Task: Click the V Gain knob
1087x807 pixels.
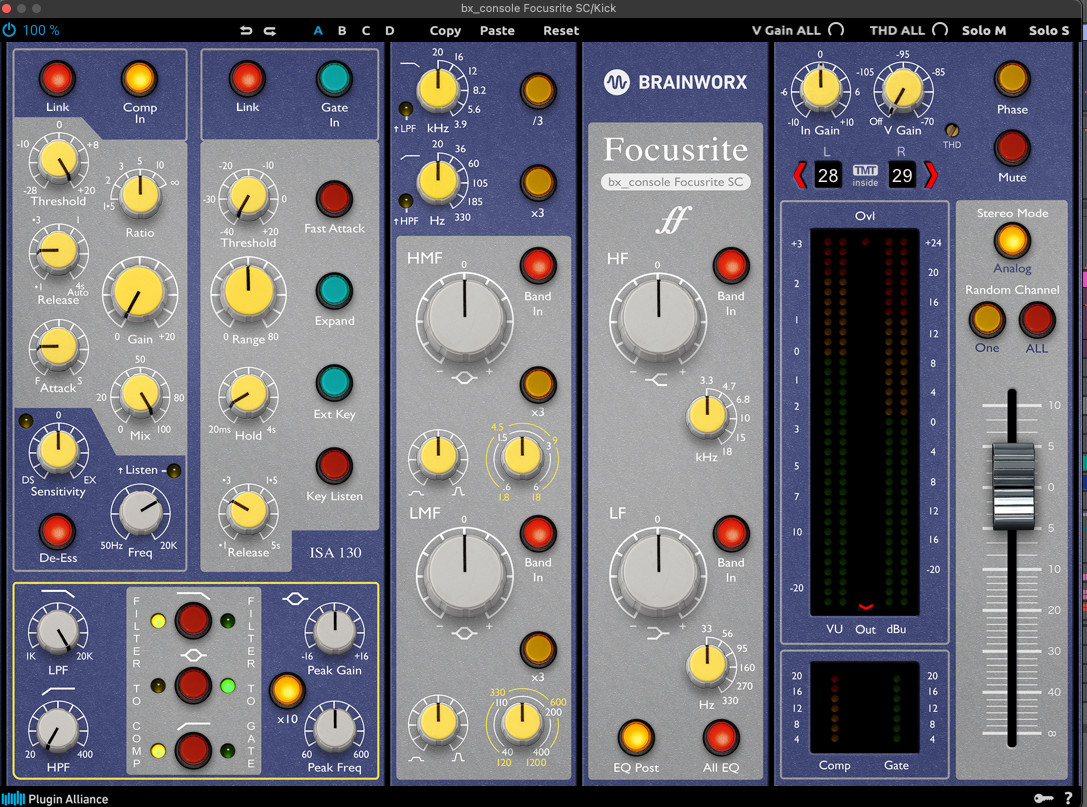Action: point(903,89)
